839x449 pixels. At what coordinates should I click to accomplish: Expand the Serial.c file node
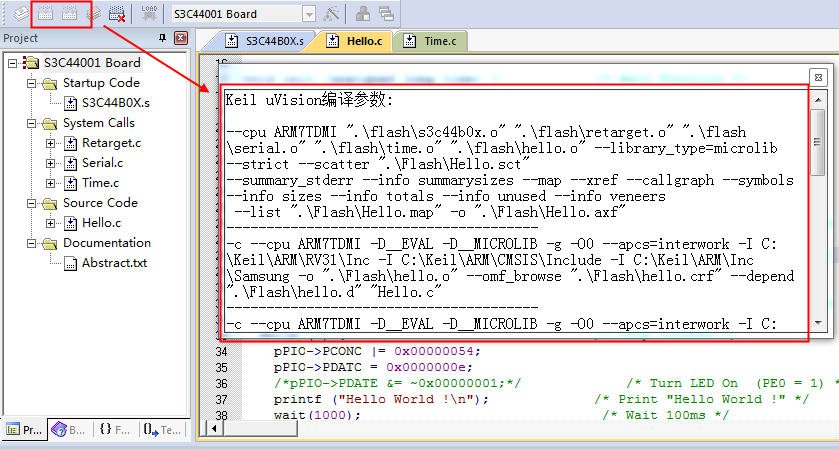[50, 163]
